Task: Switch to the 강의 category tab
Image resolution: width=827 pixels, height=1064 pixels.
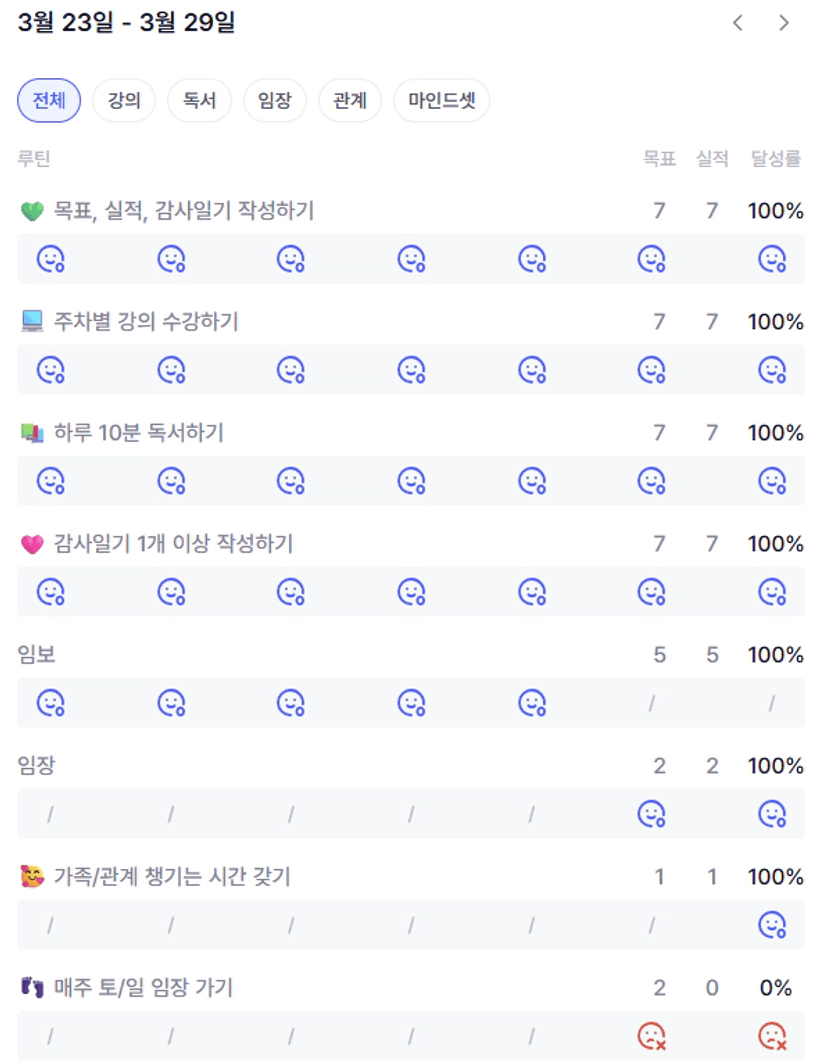Action: 124,101
